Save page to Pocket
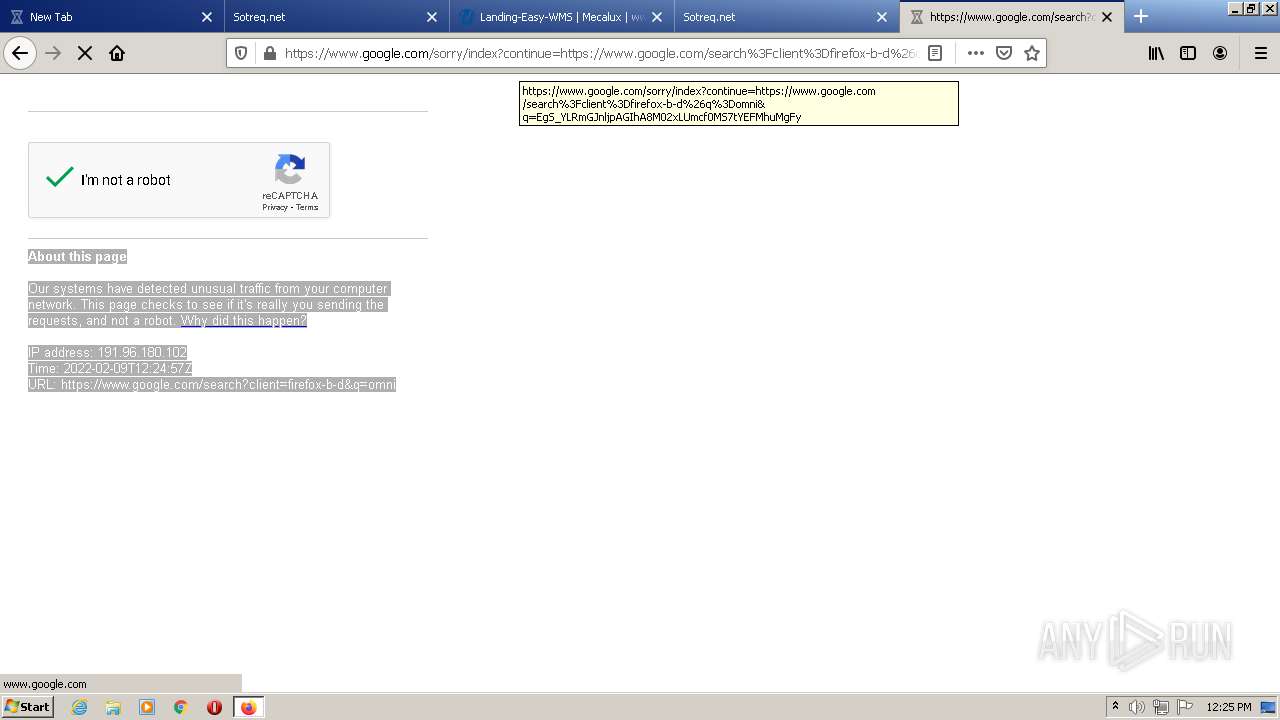The height and width of the screenshot is (720, 1280). point(1004,53)
